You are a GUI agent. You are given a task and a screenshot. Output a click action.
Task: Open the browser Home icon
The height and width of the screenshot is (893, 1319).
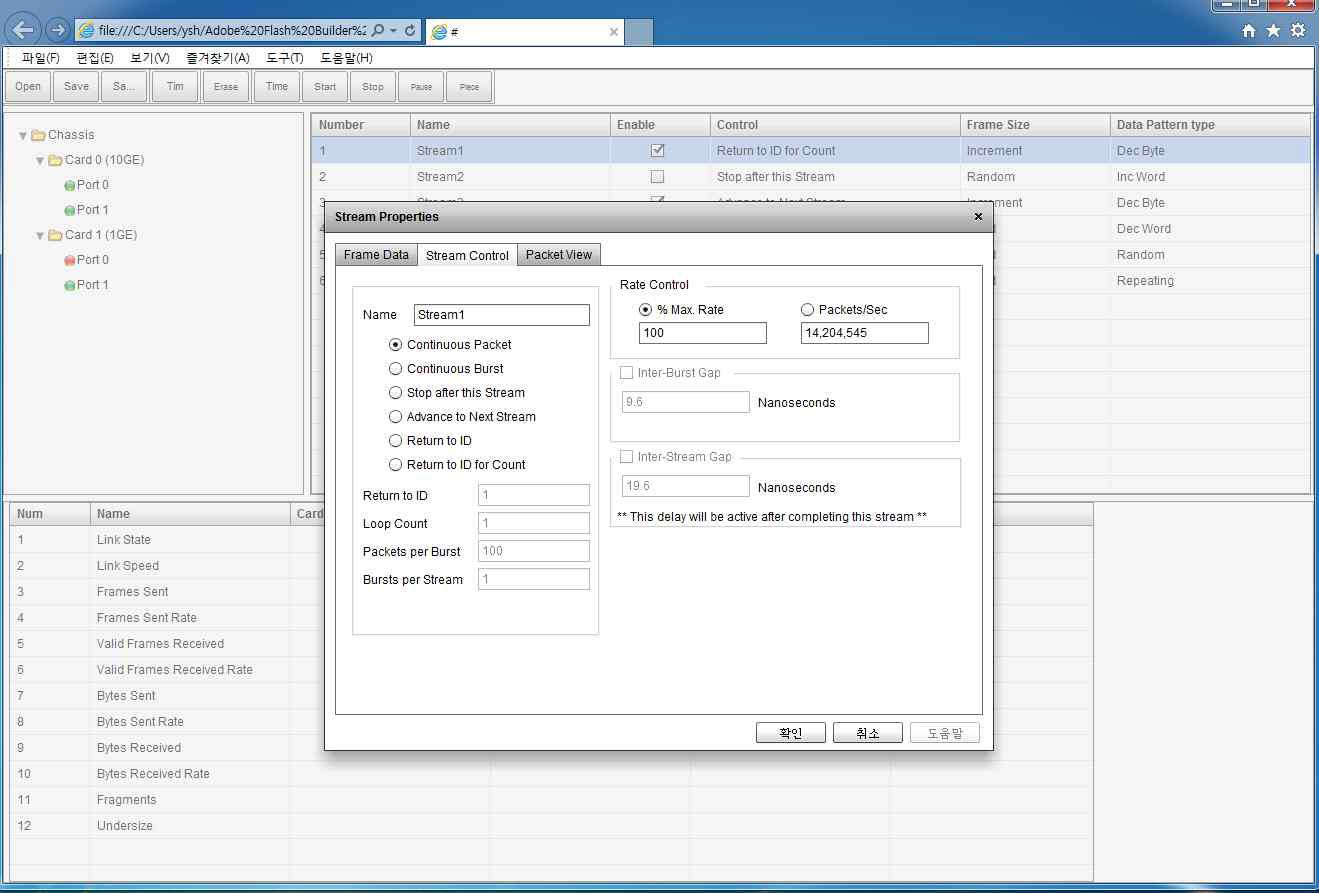(x=1249, y=31)
